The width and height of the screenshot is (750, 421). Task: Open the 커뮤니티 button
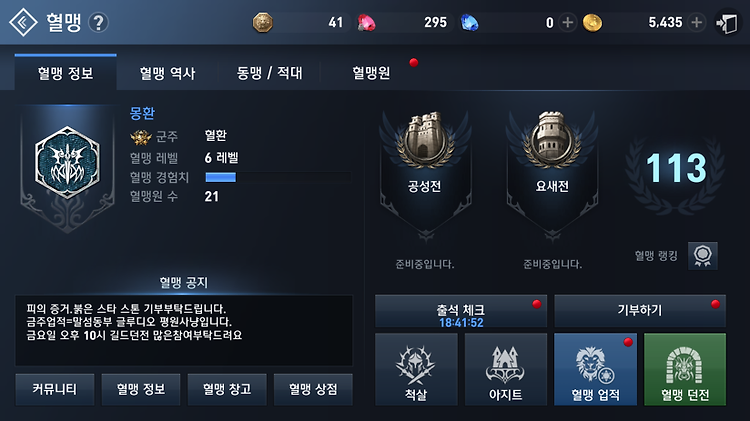click(x=55, y=389)
